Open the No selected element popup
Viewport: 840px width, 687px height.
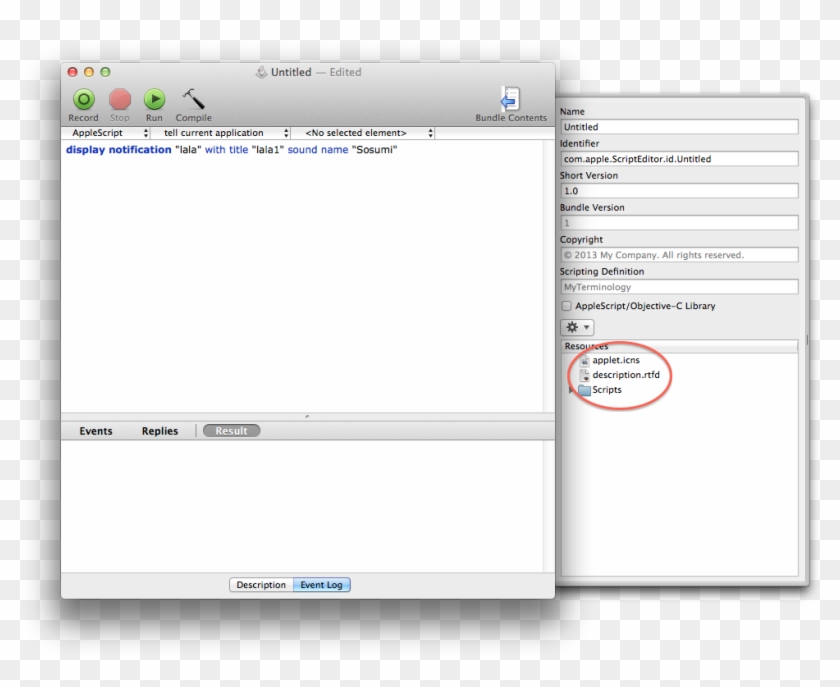pos(365,133)
